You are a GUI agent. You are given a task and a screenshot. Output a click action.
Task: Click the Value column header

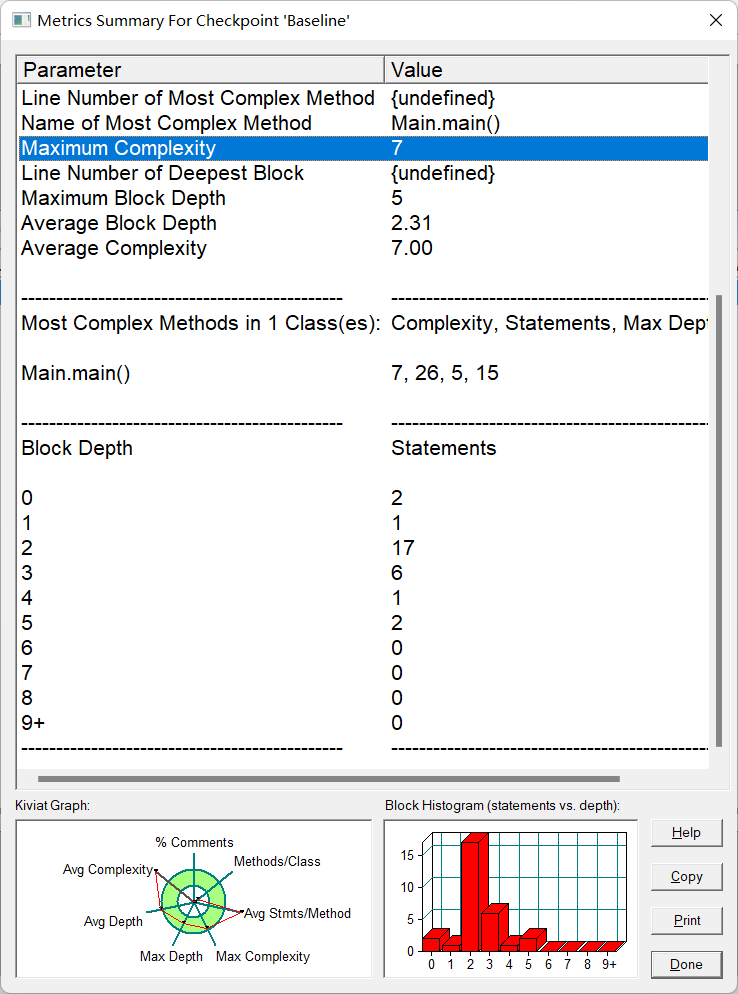[x=547, y=70]
